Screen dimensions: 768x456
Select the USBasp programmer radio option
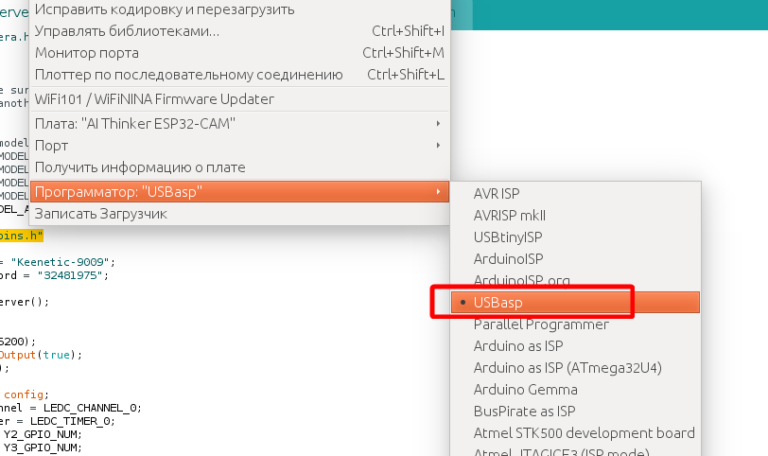click(498, 302)
